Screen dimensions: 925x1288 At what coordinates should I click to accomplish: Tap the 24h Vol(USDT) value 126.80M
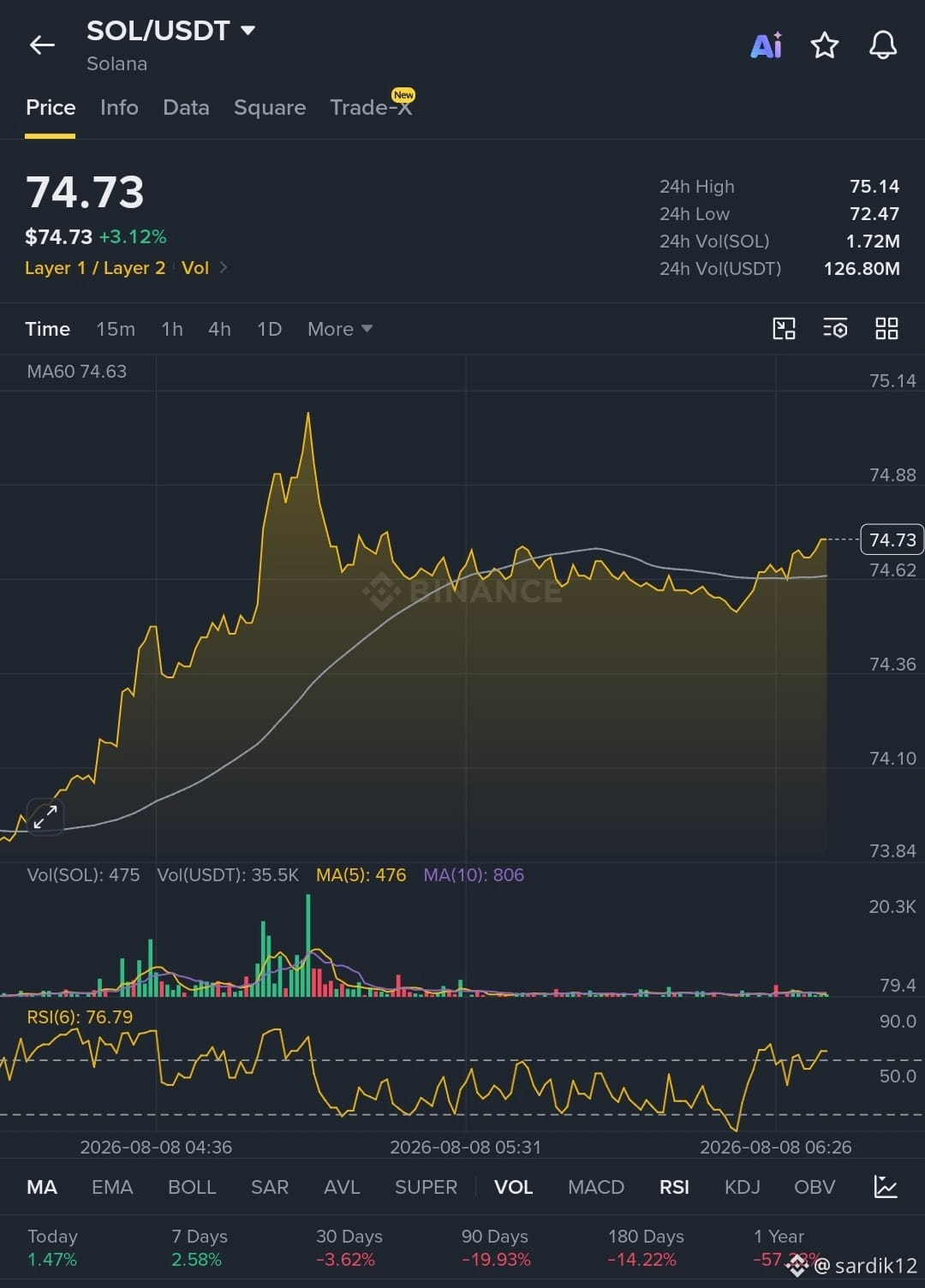(x=862, y=269)
